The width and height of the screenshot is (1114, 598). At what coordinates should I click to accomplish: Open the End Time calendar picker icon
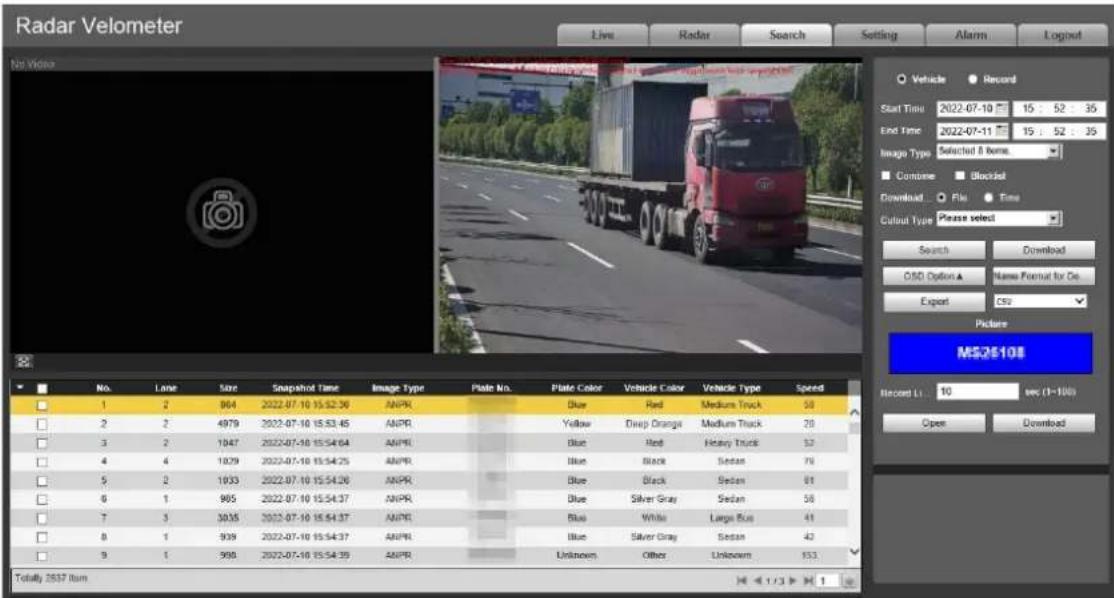pos(1001,131)
